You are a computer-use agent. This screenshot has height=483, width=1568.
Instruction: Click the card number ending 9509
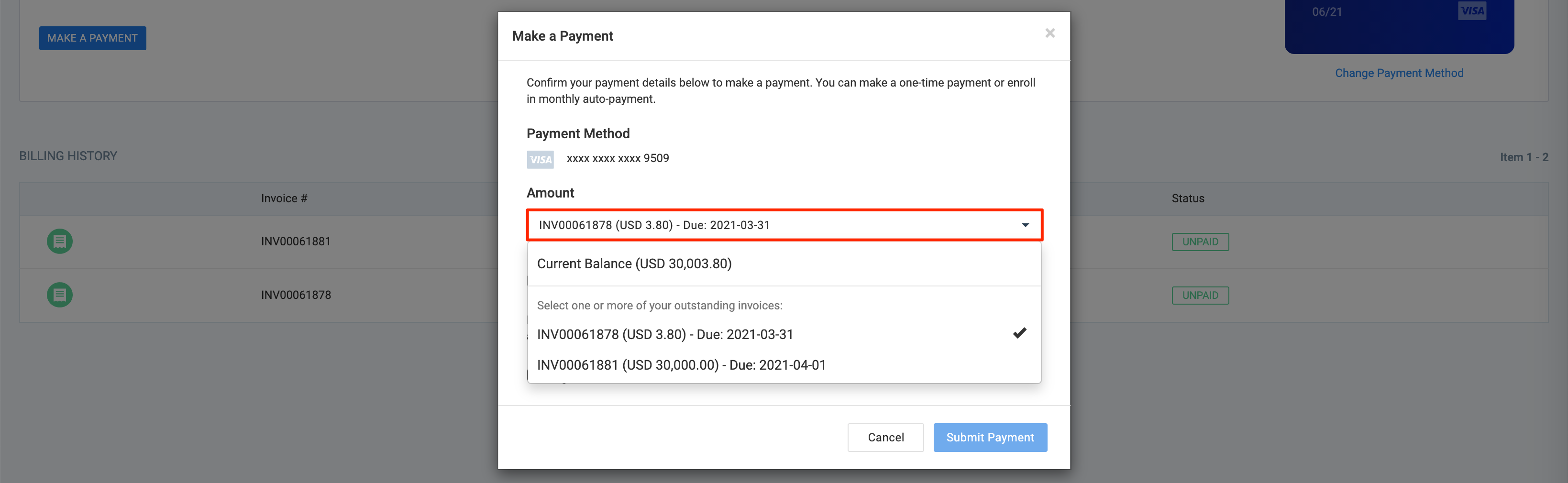point(617,158)
